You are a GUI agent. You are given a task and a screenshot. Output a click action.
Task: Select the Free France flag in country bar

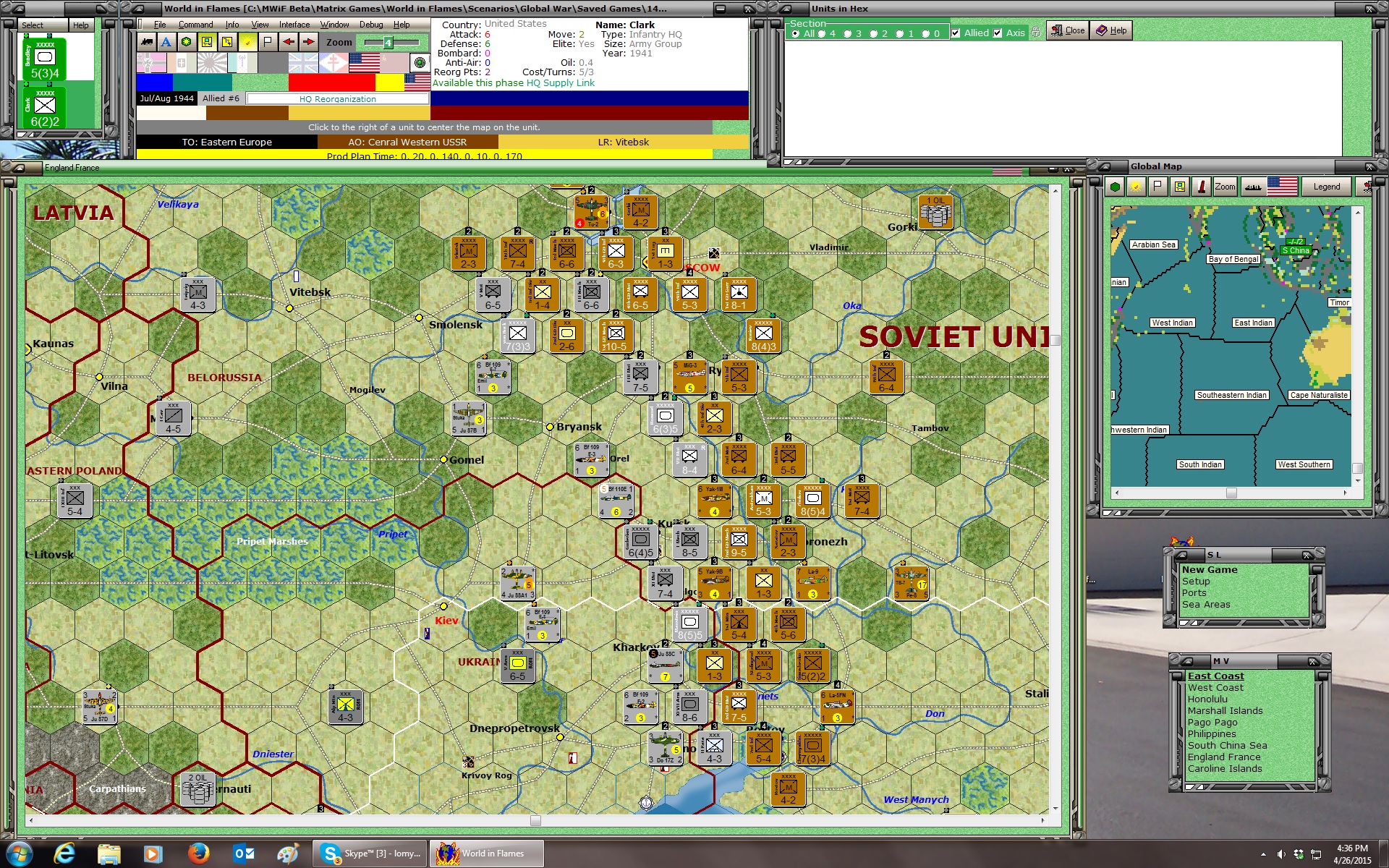pyautogui.click(x=334, y=63)
